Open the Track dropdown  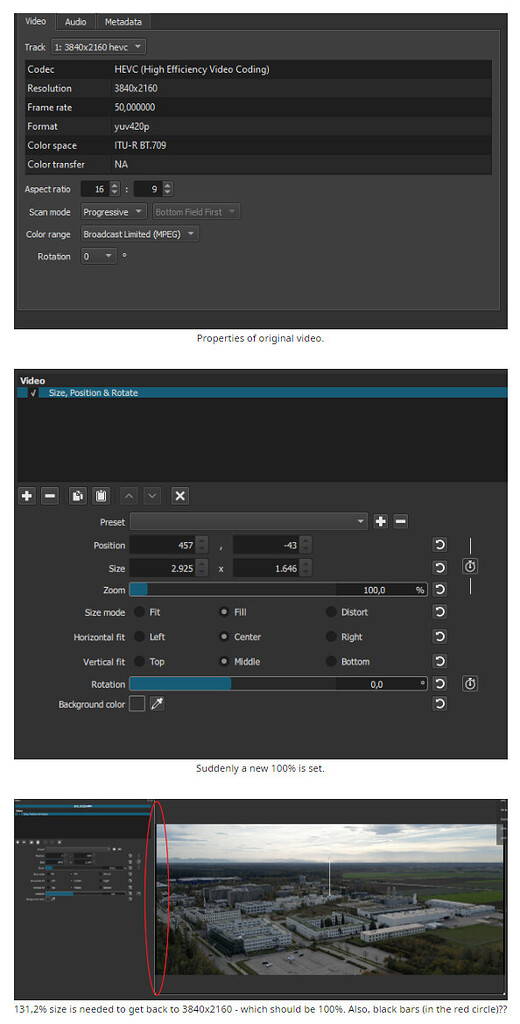tap(99, 47)
